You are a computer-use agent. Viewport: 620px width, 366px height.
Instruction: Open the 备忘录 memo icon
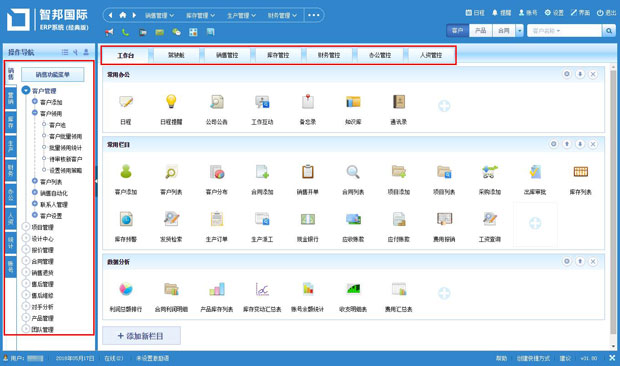[x=308, y=102]
